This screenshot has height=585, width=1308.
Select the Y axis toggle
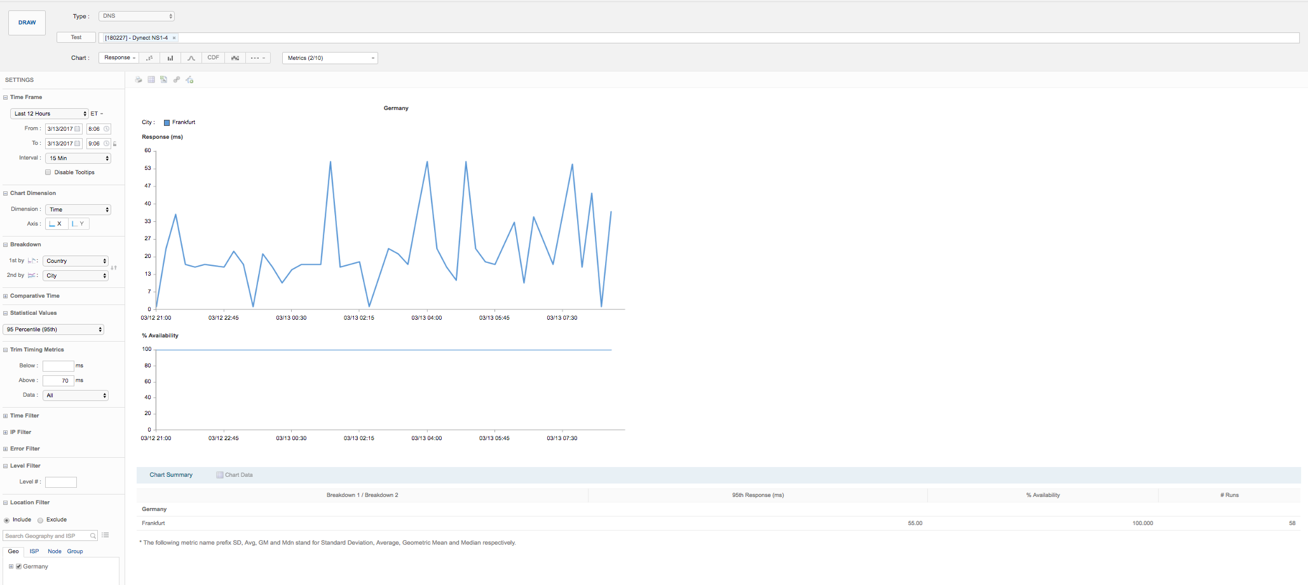(x=78, y=224)
